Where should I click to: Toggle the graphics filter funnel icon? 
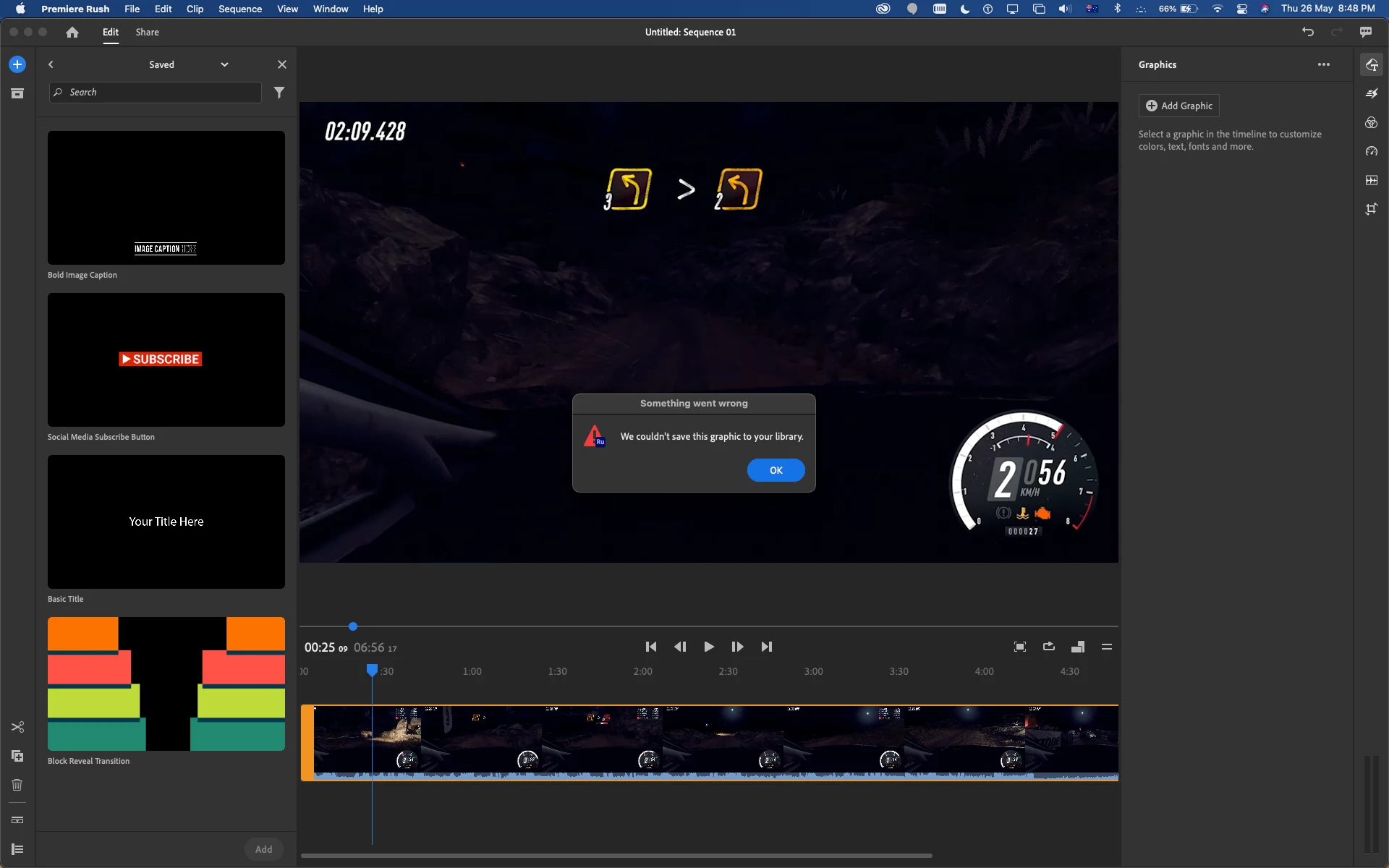279,93
